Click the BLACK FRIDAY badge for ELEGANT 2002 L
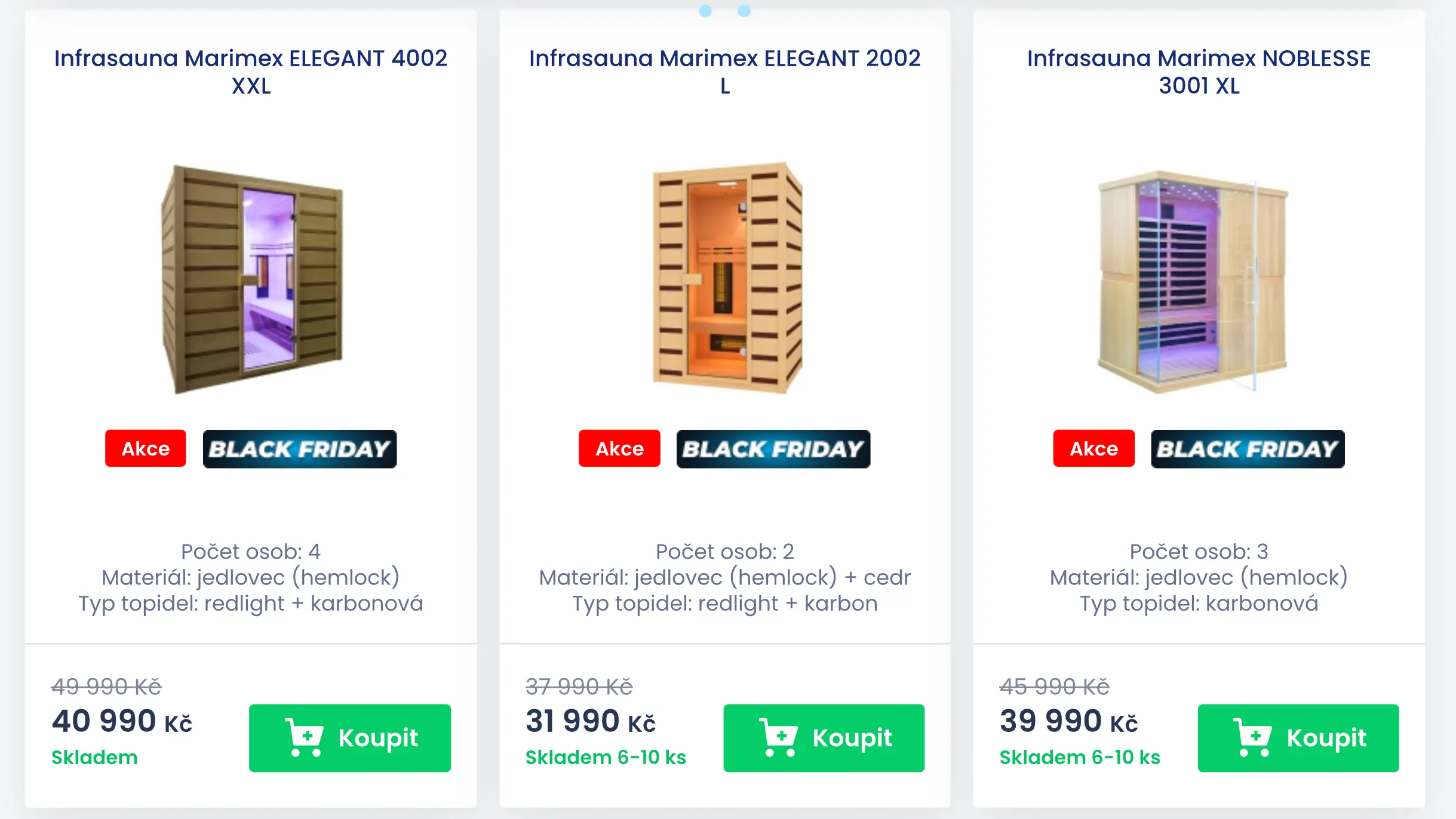 coord(775,449)
